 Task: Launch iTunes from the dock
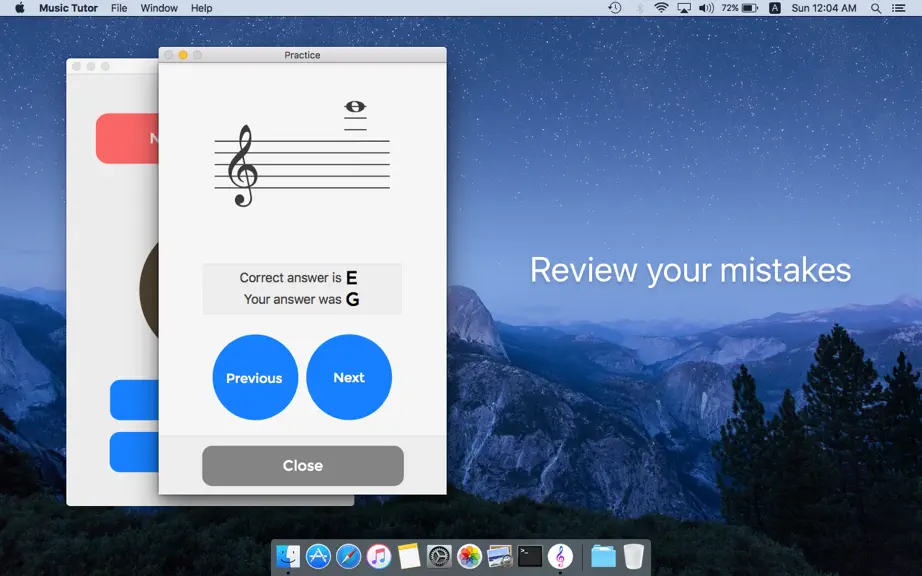click(x=379, y=556)
